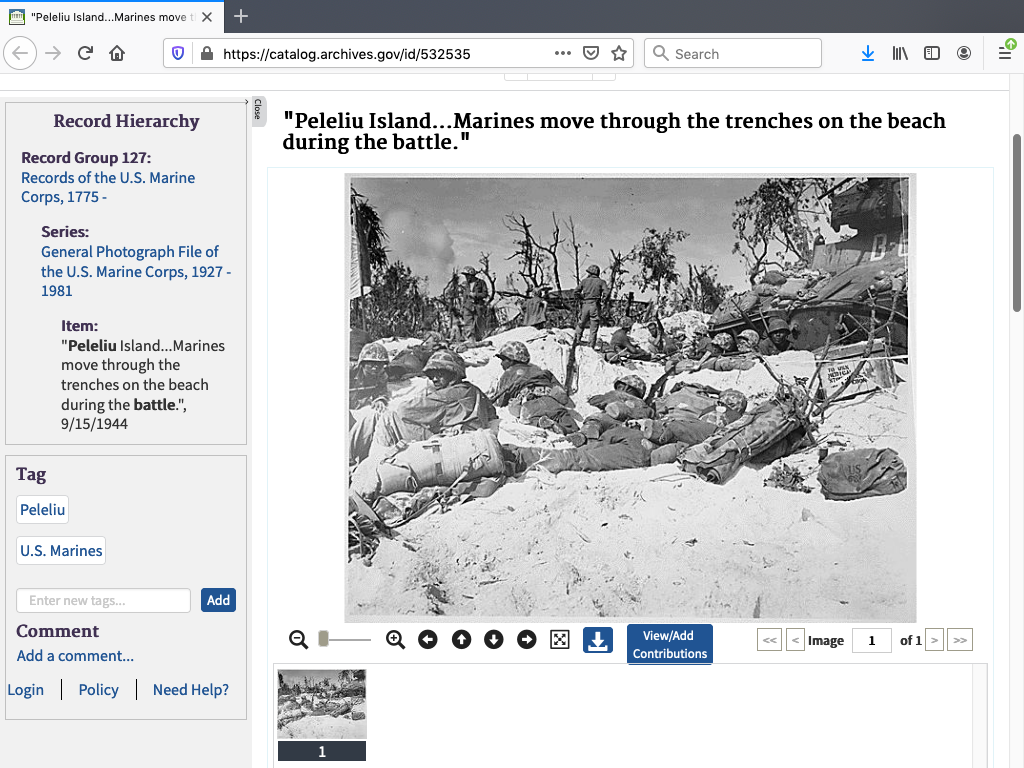Click the Enter new tags input field

(x=103, y=600)
